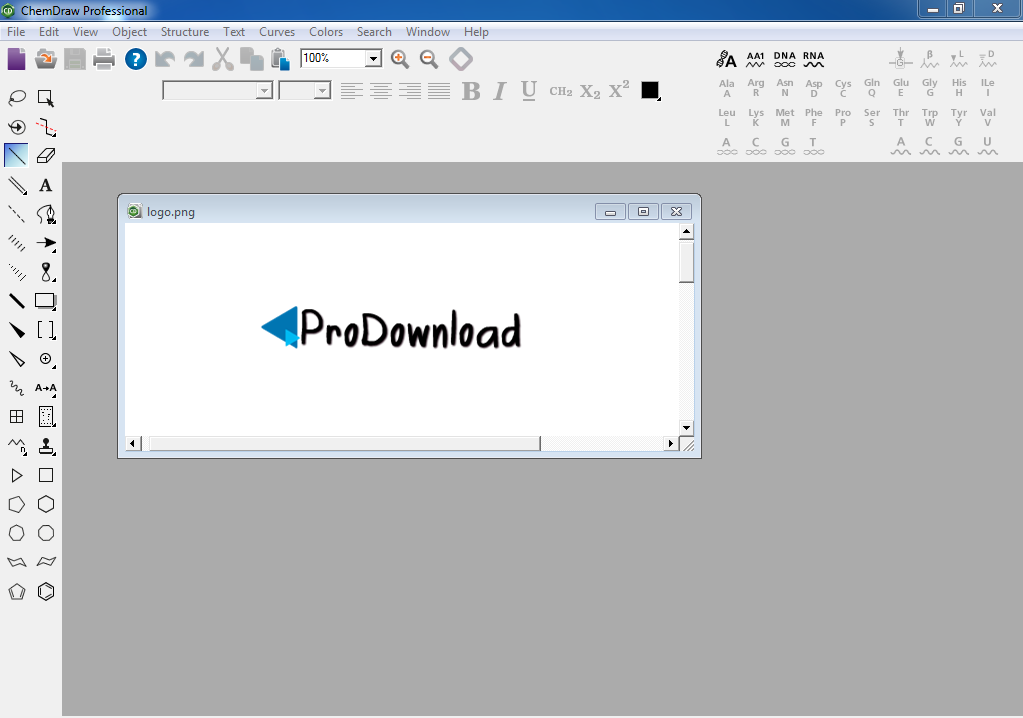Open the View menu
Viewport: 1023px width, 718px height.
pyautogui.click(x=85, y=31)
